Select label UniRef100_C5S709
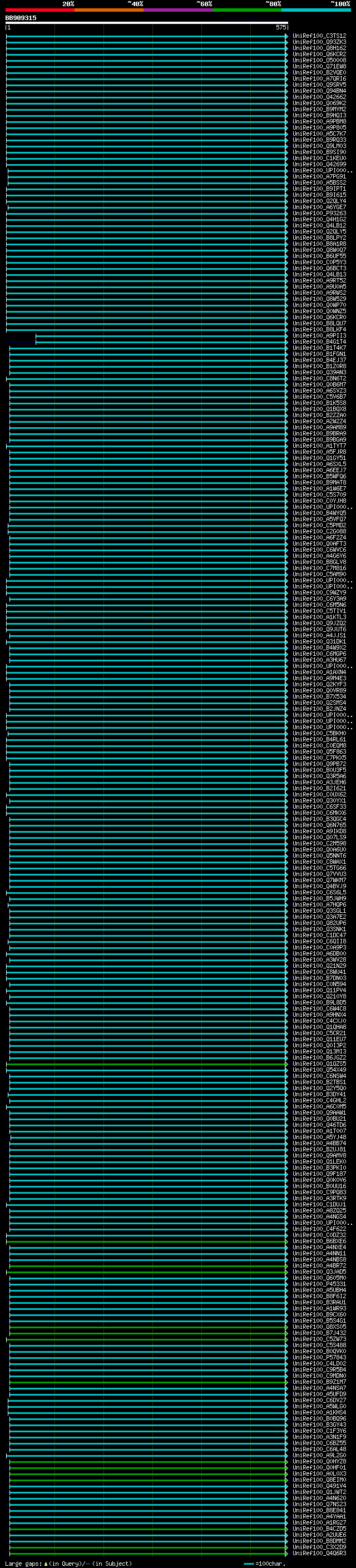This screenshot has width=356, height=1568. pyautogui.click(x=319, y=495)
